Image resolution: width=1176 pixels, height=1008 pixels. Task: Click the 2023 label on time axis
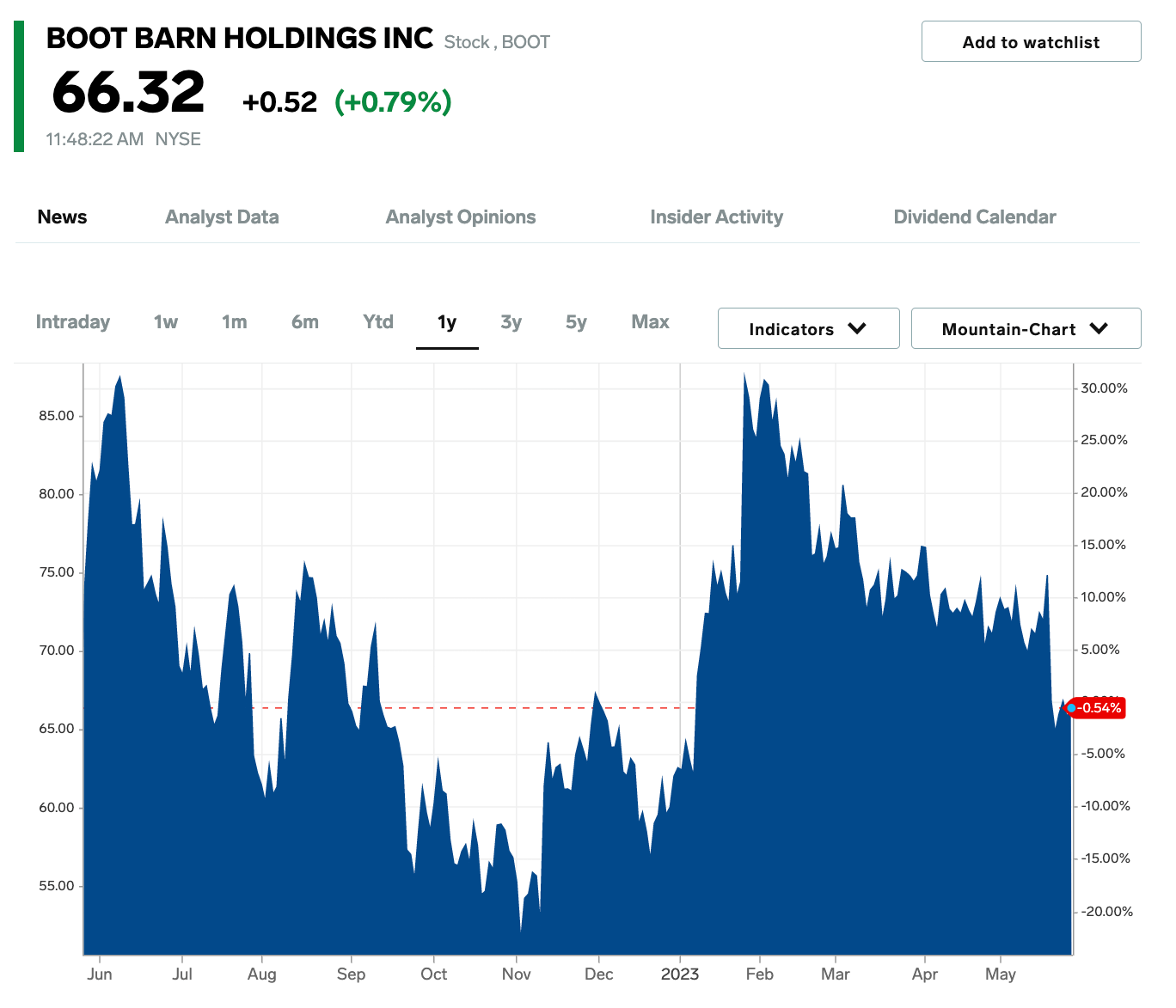[x=680, y=974]
